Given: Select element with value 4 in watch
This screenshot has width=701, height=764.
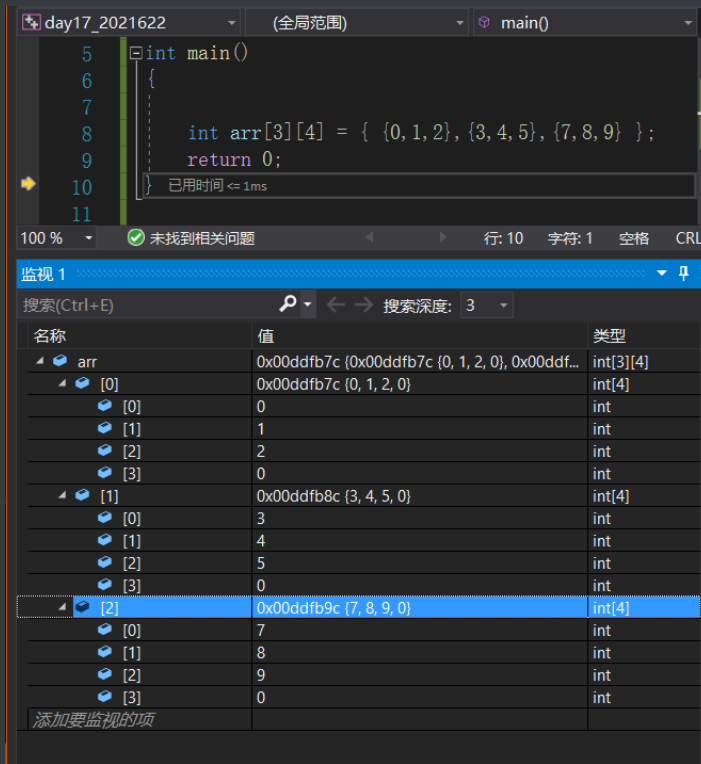Looking at the screenshot, I should point(364,541).
